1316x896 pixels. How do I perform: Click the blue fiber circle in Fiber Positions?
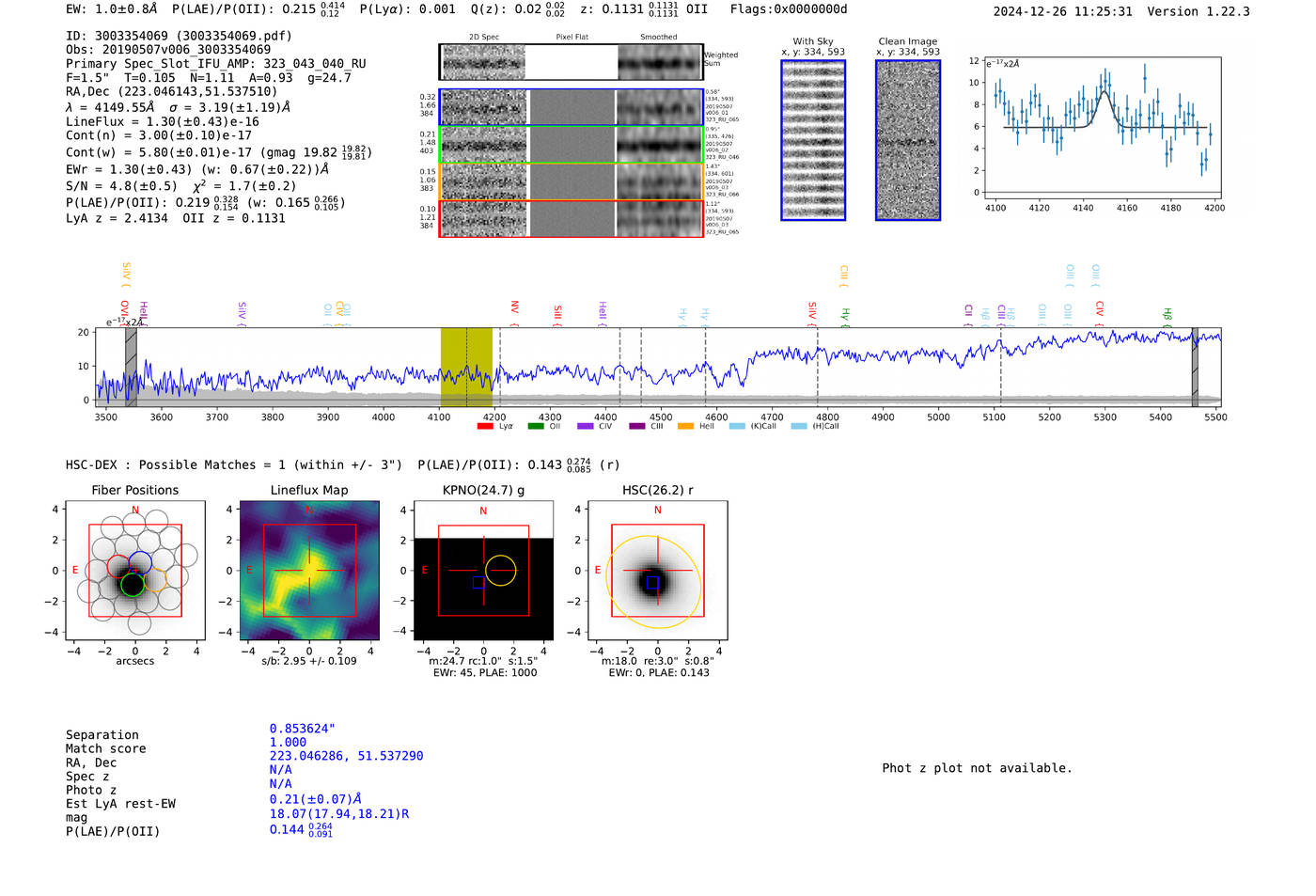click(x=141, y=564)
